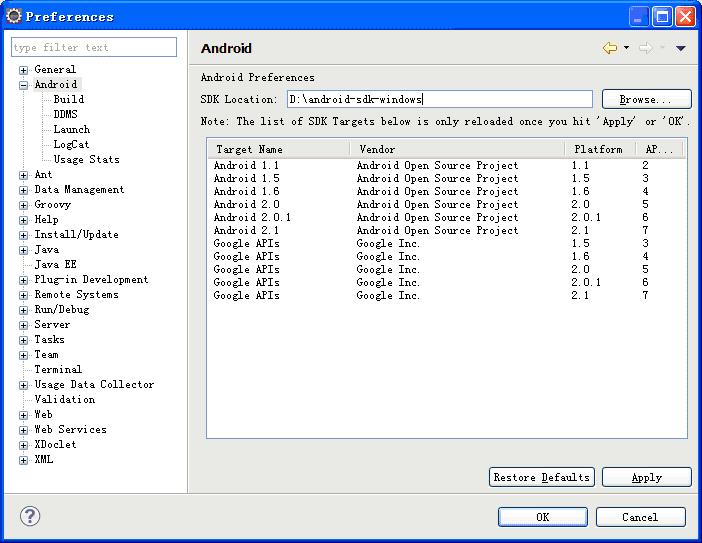This screenshot has height=543, width=702.
Task: Select Usage Stats under Android
Action: pos(86,159)
